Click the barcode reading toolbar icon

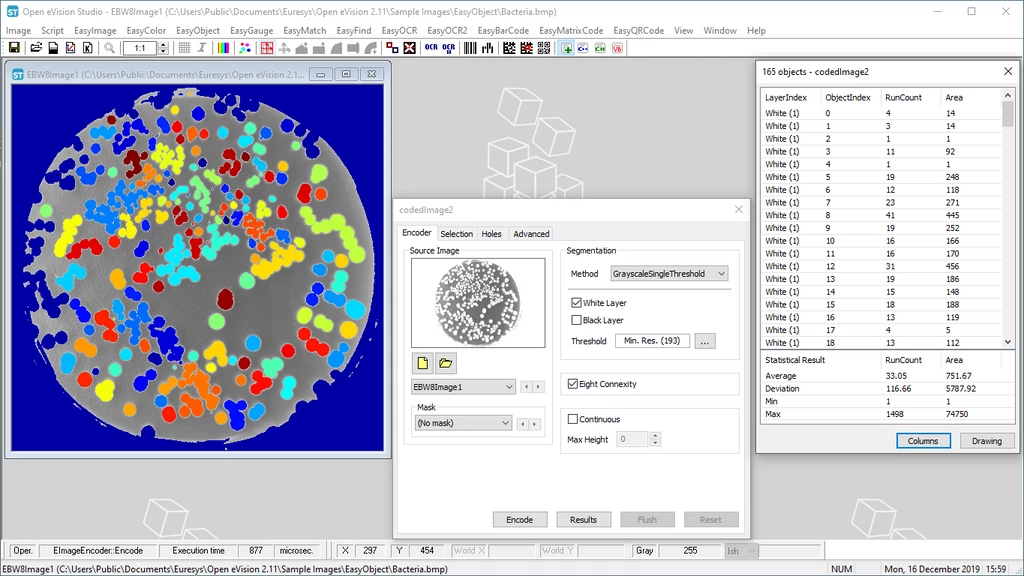tap(471, 48)
